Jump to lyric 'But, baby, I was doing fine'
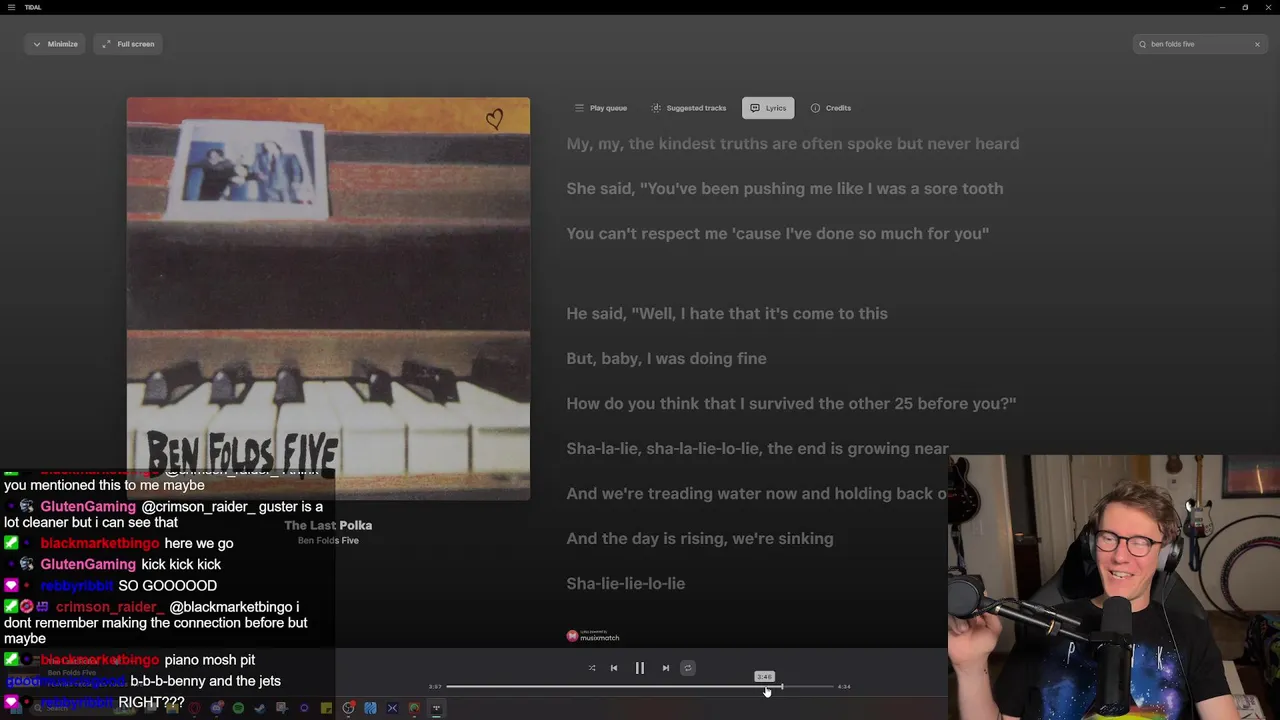The width and height of the screenshot is (1280, 720). [x=667, y=359]
